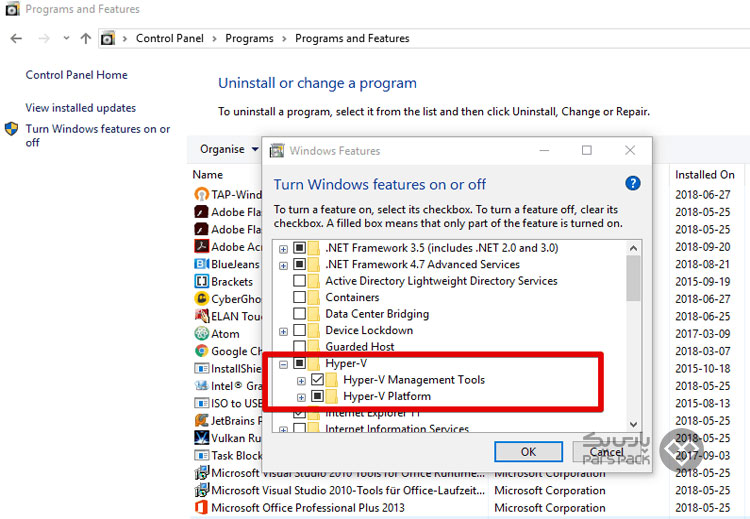The width and height of the screenshot is (750, 519).
Task: Sort by the Name column header
Action: [208, 175]
